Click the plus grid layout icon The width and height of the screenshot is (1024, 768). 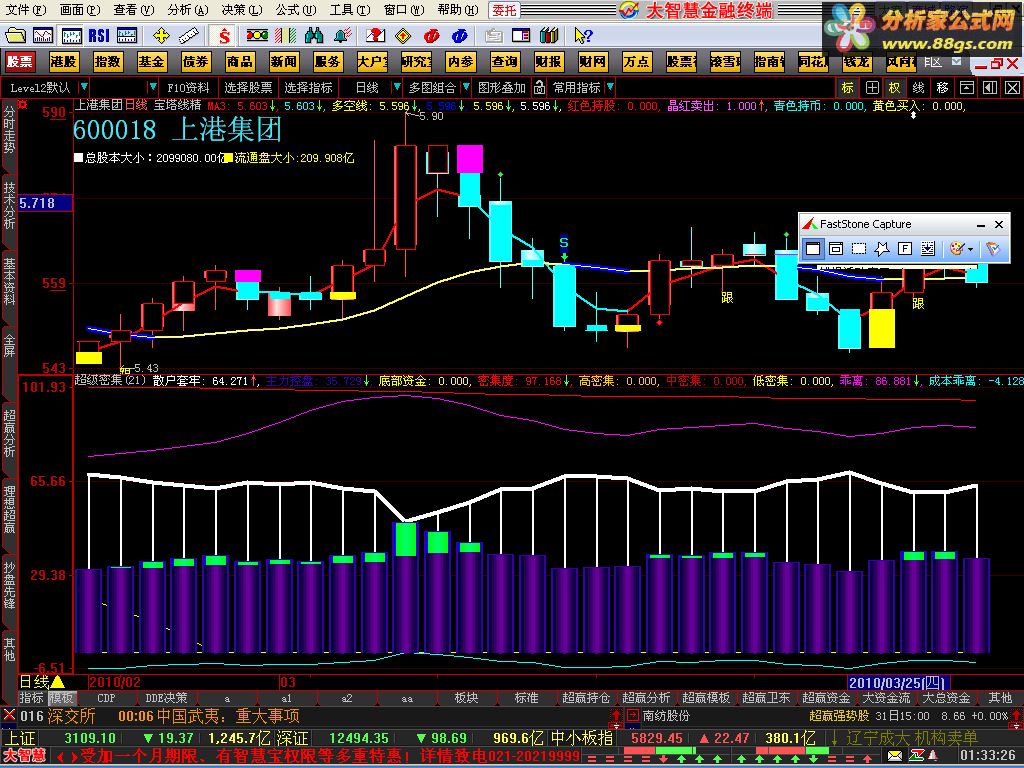[x=872, y=88]
